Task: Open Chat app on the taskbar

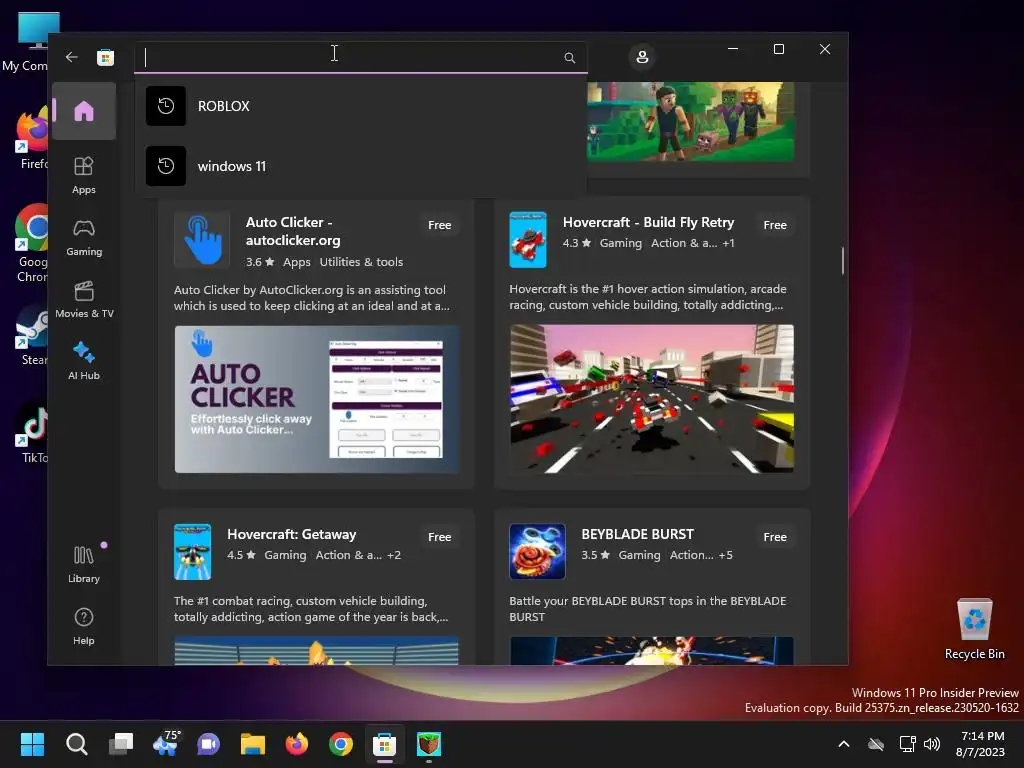Action: click(x=209, y=744)
